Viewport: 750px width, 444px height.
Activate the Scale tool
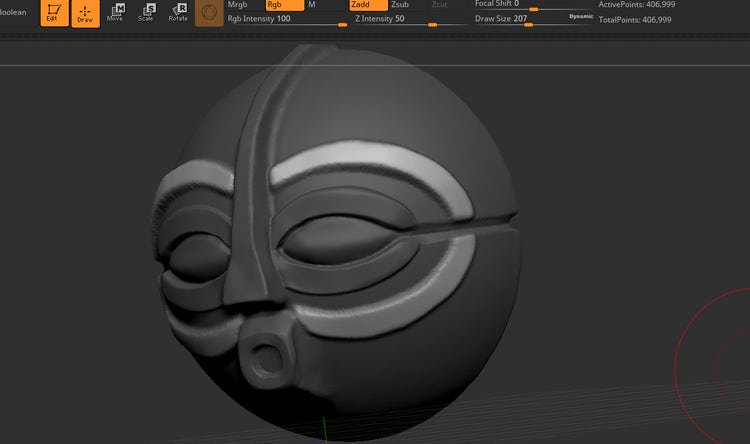coord(146,13)
